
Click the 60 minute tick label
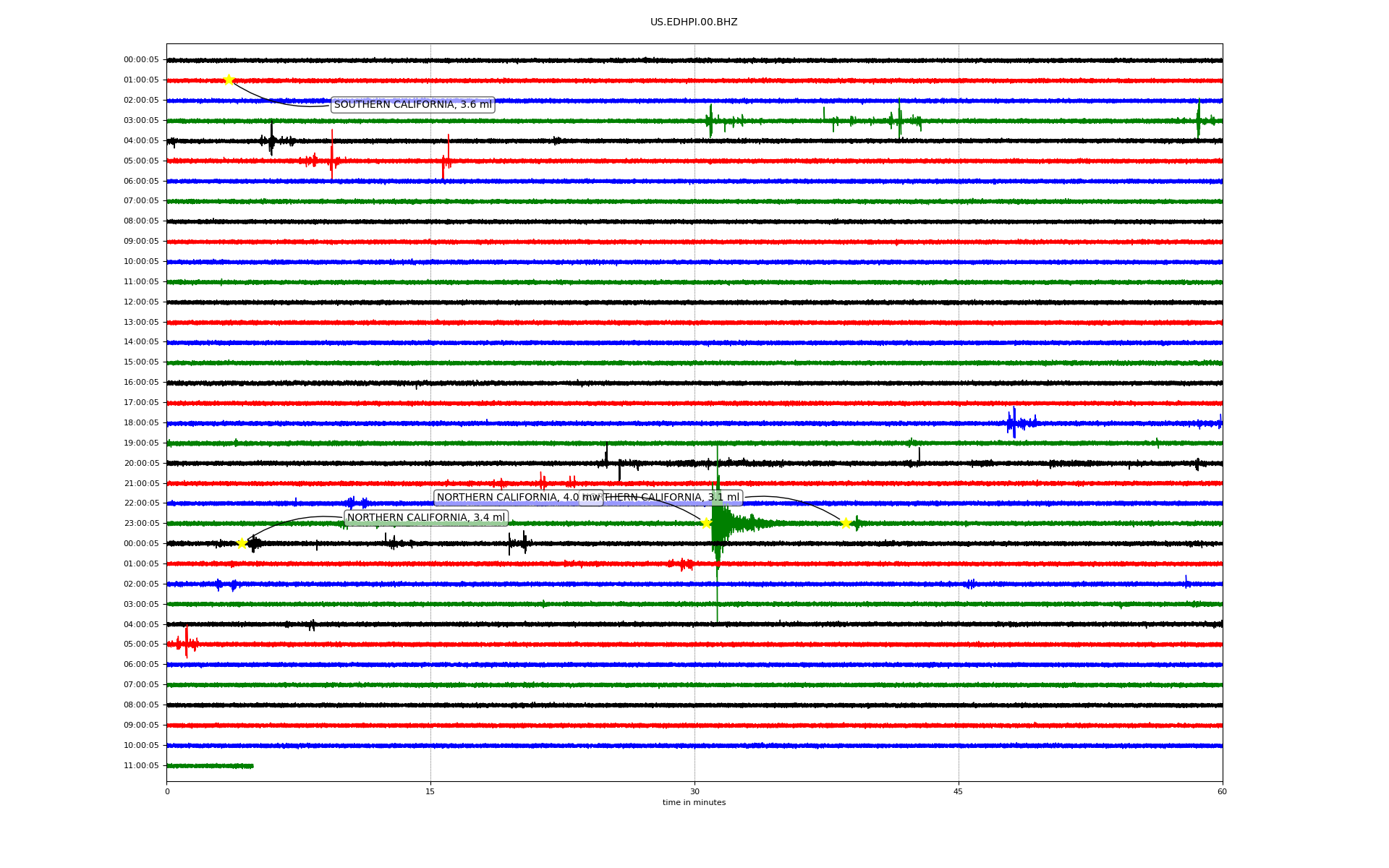pos(1222,792)
